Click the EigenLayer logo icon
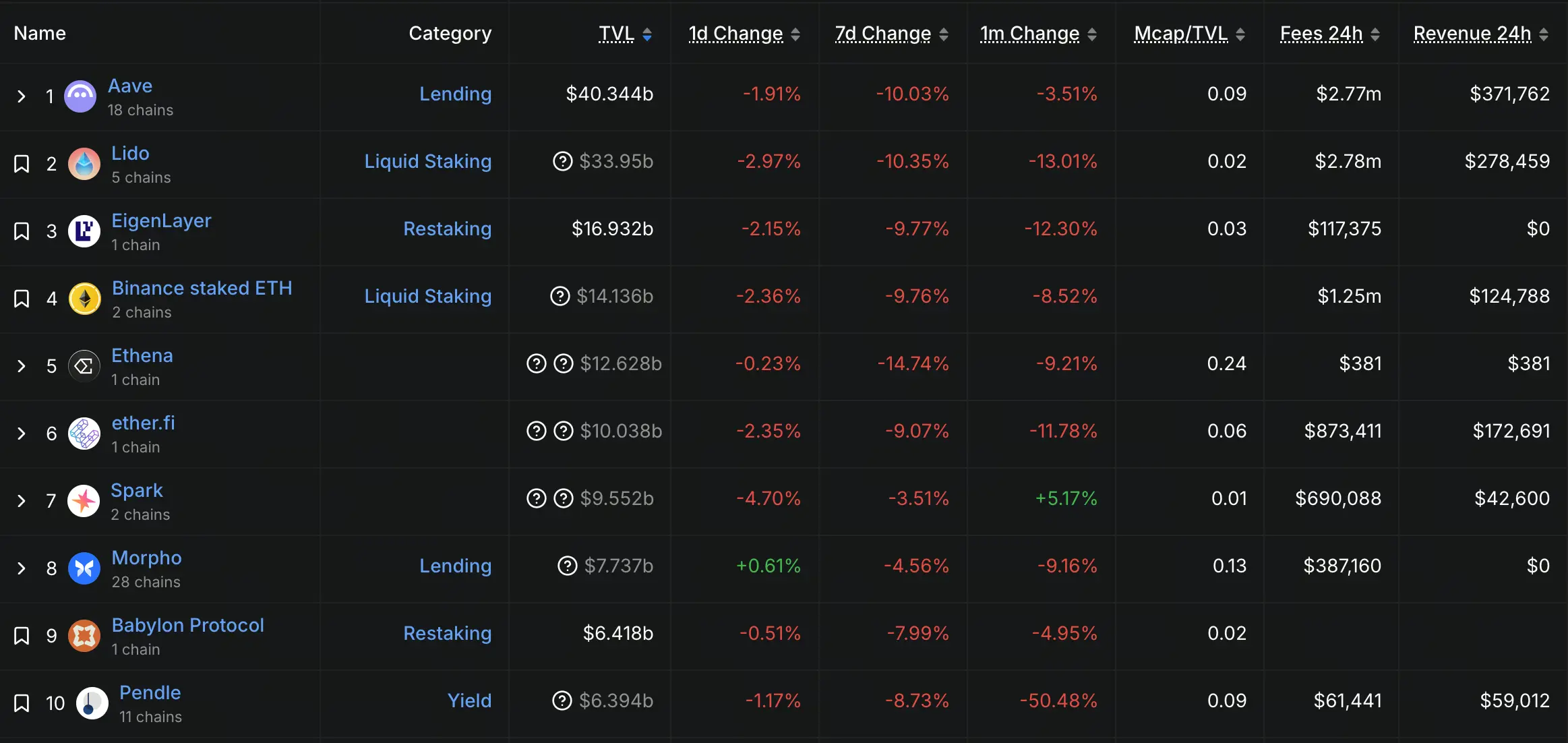This screenshot has width=1568, height=743. coord(84,231)
